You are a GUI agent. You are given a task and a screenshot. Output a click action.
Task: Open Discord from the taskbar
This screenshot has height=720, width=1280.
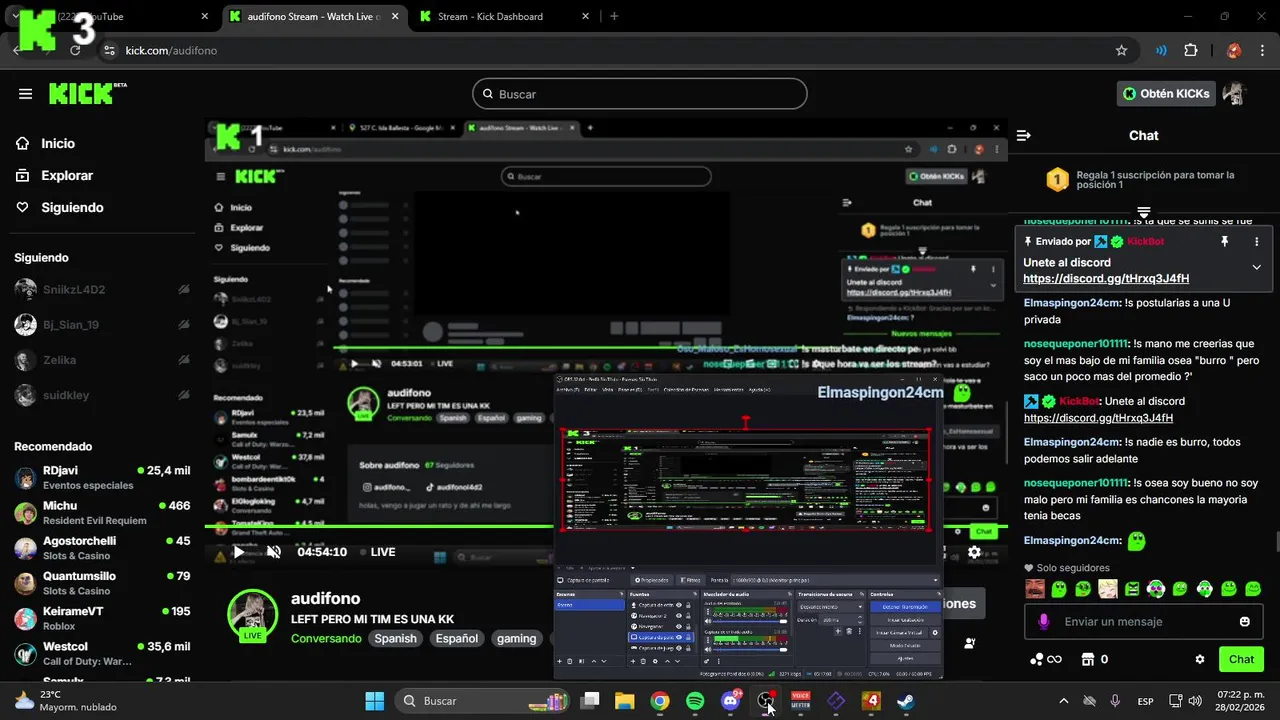click(x=731, y=701)
